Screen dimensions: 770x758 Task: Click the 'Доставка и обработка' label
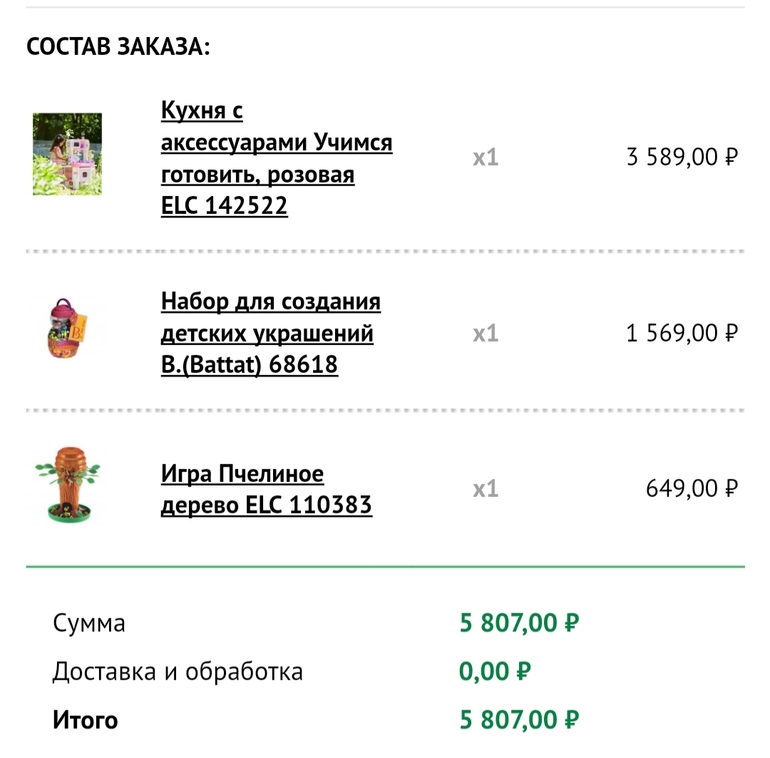177,671
